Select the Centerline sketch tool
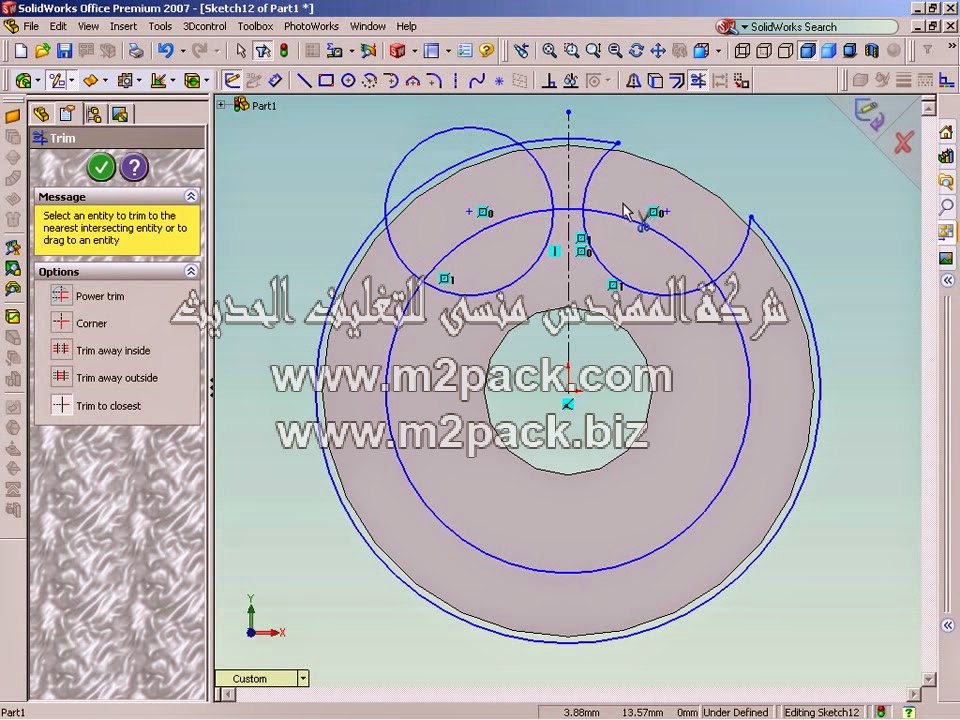Screen dimensions: 960x720 point(456,81)
